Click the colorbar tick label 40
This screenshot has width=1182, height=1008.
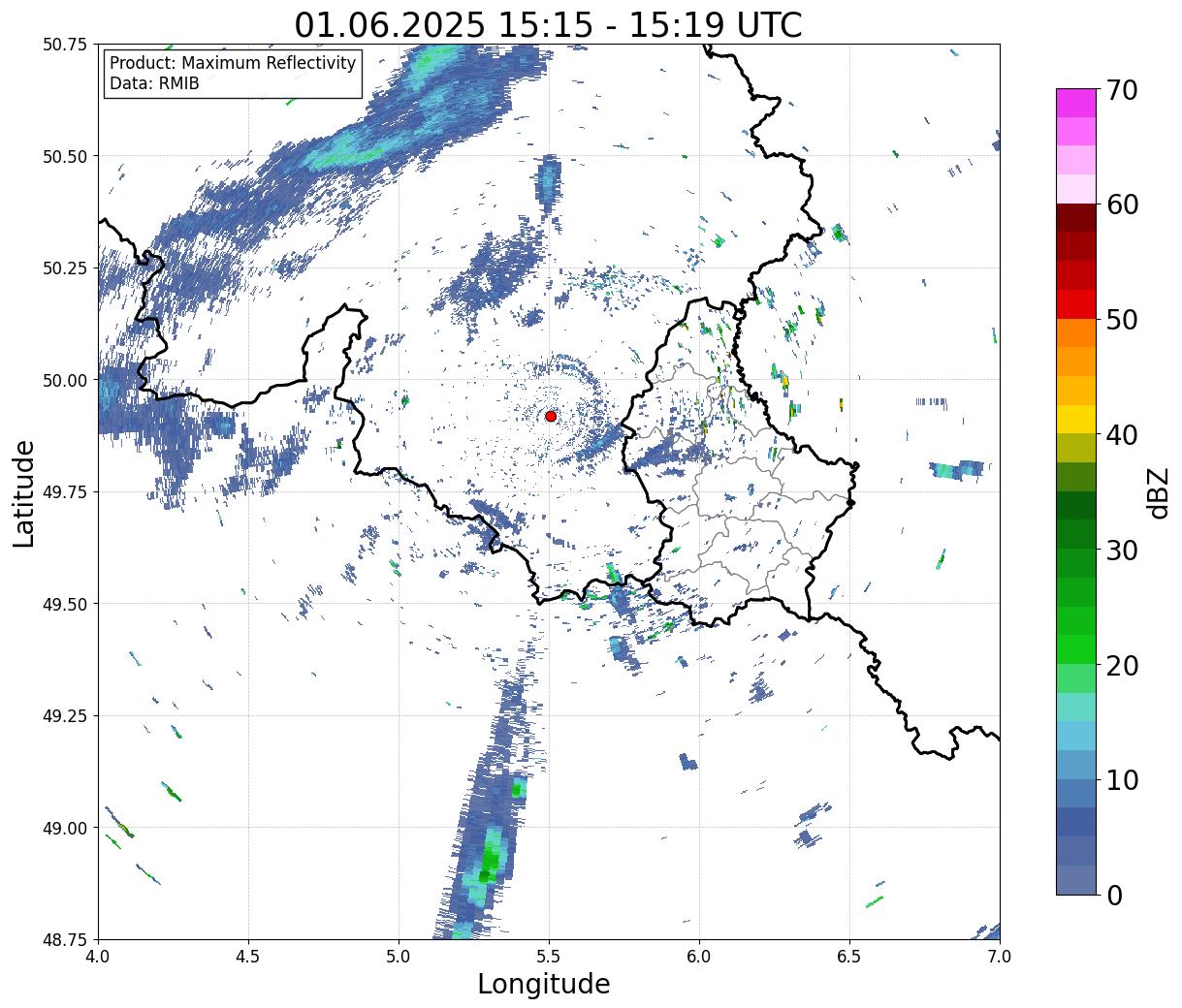point(1122,435)
